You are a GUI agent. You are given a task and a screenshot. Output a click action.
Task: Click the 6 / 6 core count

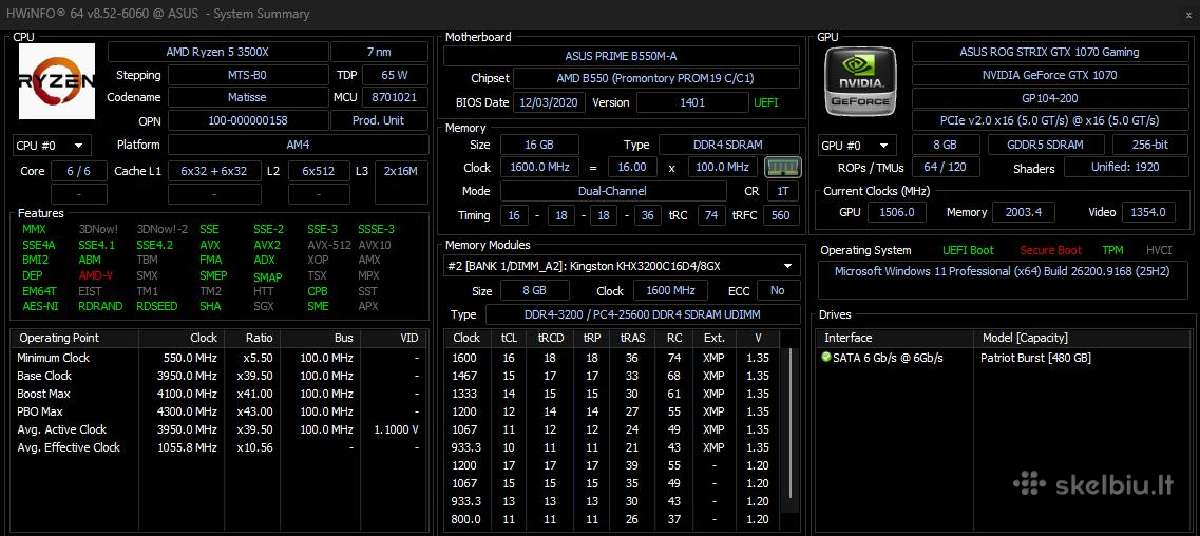click(x=79, y=171)
